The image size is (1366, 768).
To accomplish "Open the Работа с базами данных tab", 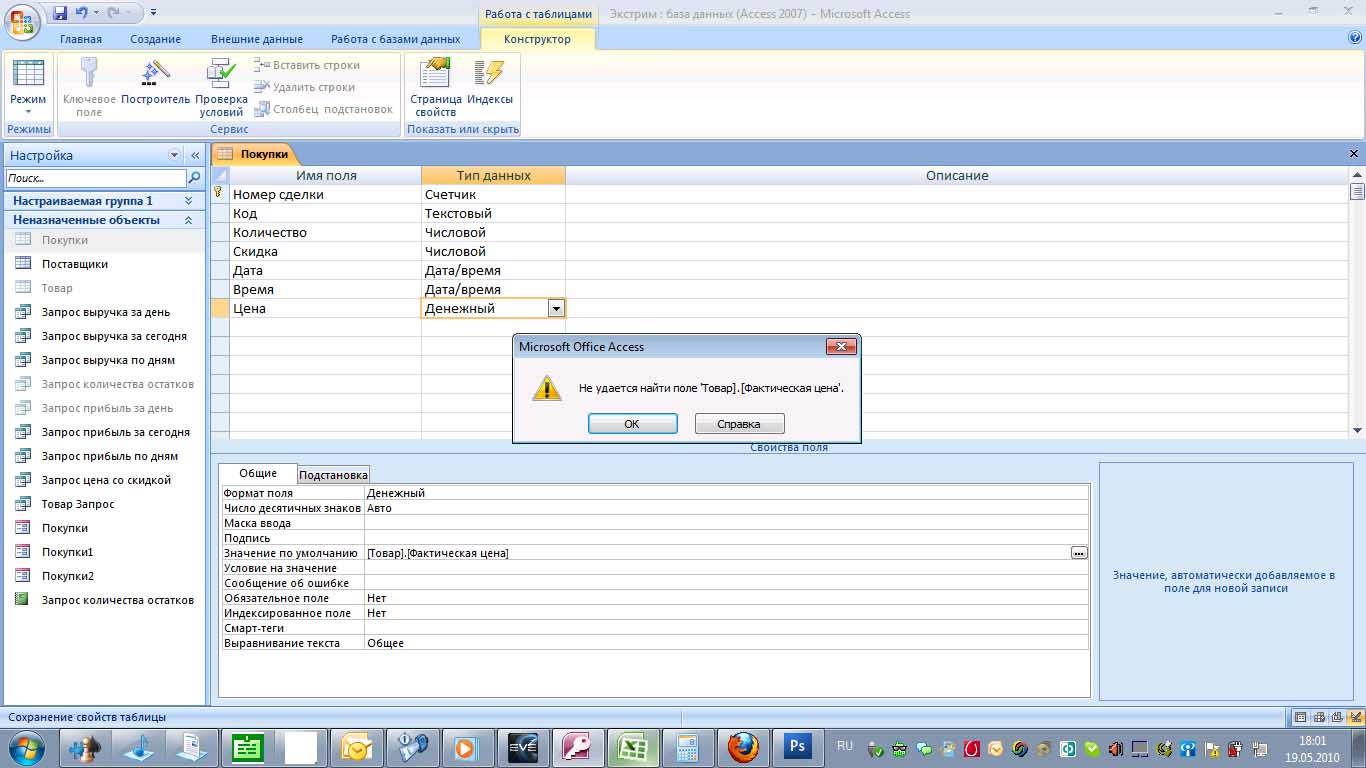I will click(x=396, y=39).
